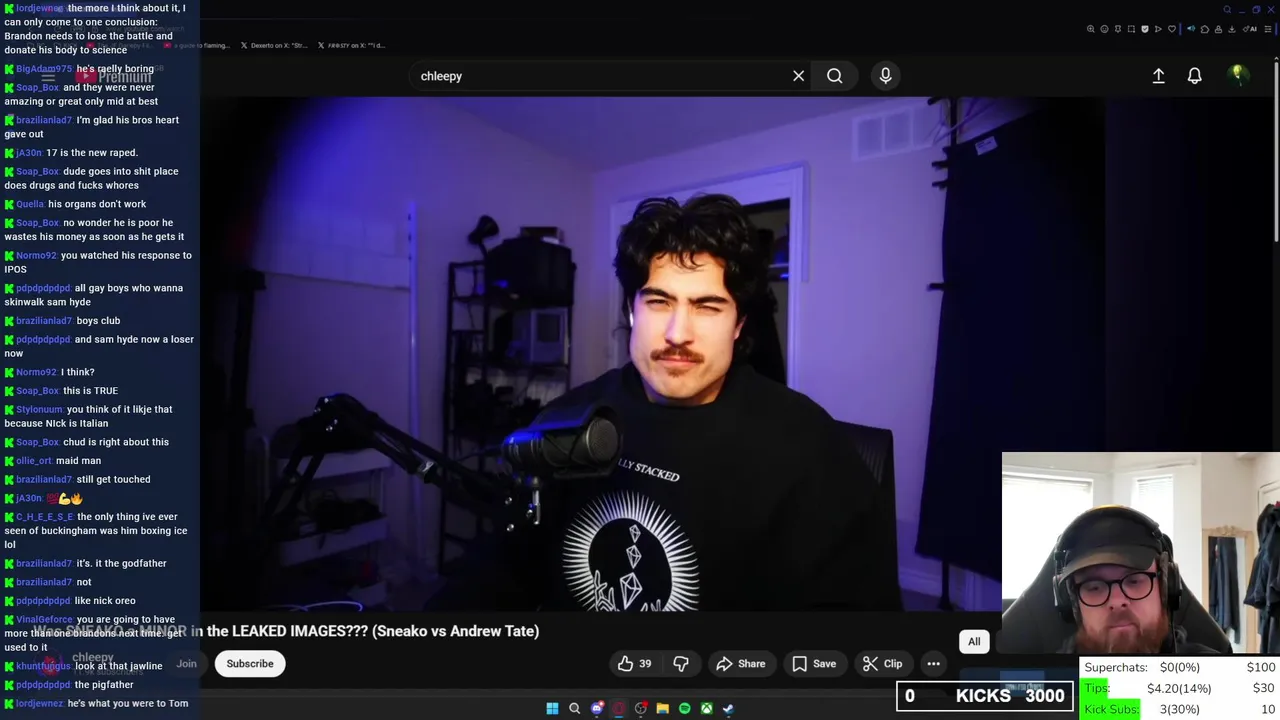
Task: Click the green Kick Subs progress bar
Action: tap(1111, 709)
